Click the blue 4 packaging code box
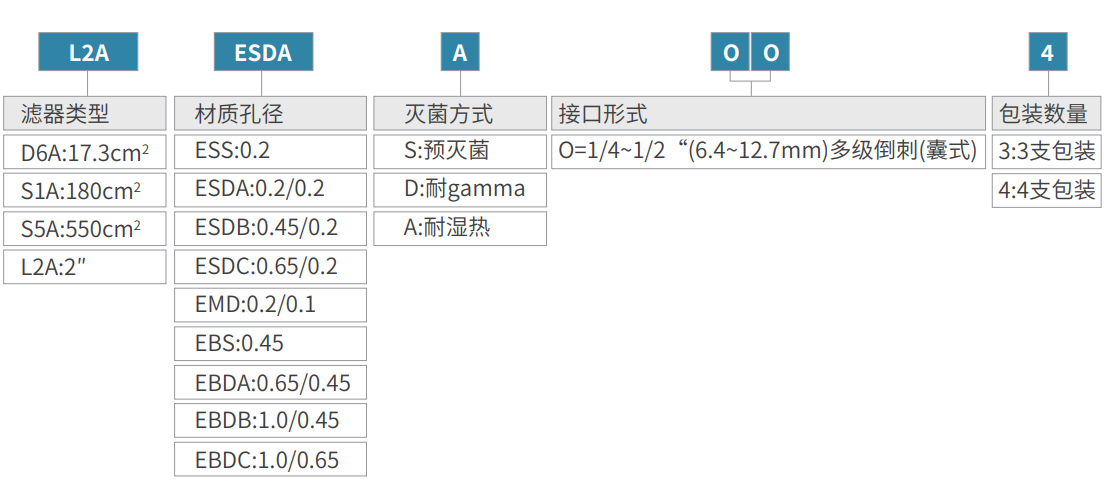1117x487 pixels. tap(1047, 52)
